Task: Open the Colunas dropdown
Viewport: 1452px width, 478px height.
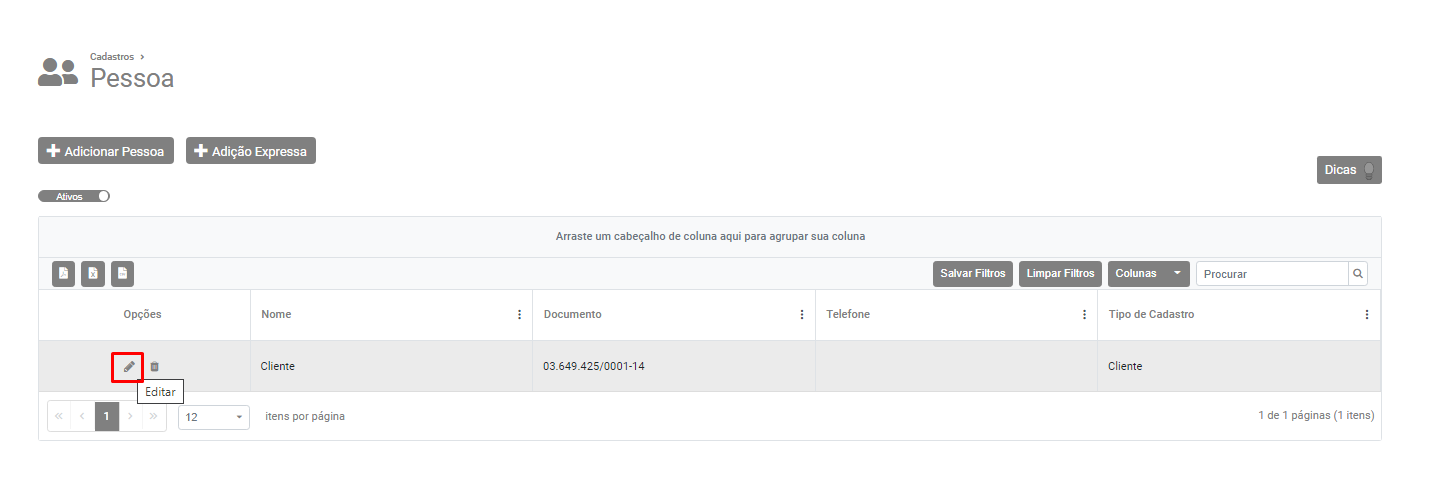Action: coord(1149,273)
